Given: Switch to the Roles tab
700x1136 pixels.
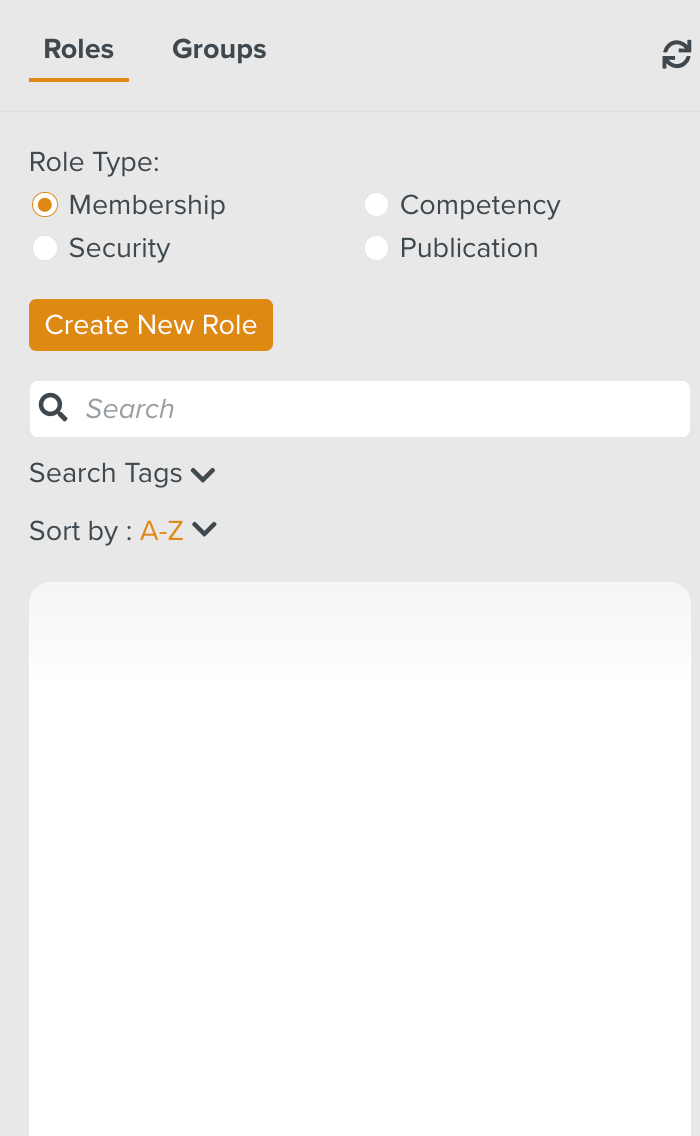Looking at the screenshot, I should 79,49.
